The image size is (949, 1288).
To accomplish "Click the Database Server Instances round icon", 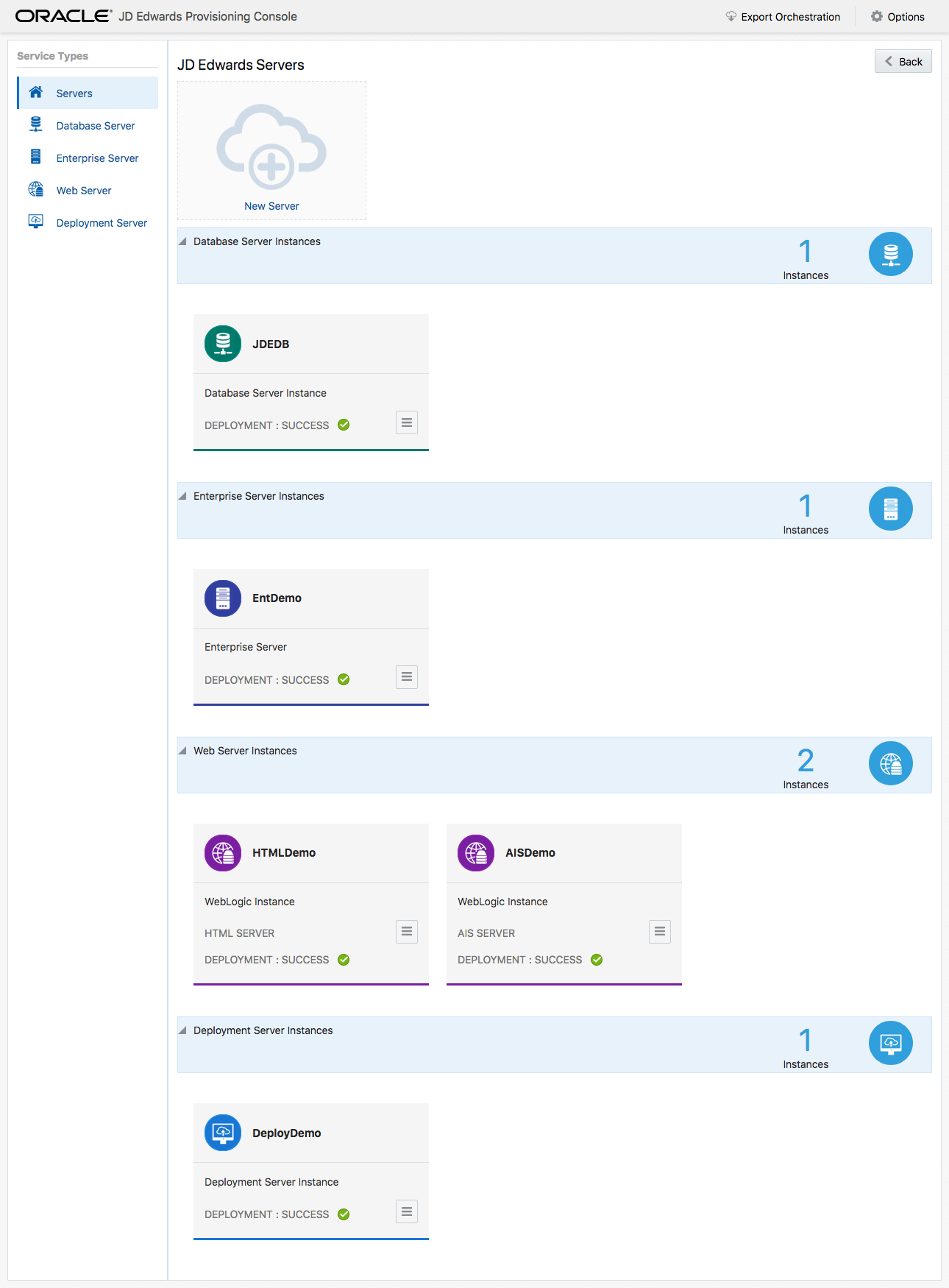I will (x=890, y=255).
